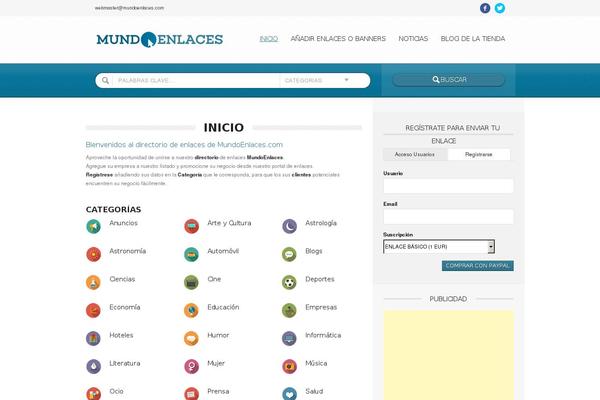The image size is (600, 400).
Task: Open the Humor category link
Action: [x=218, y=335]
